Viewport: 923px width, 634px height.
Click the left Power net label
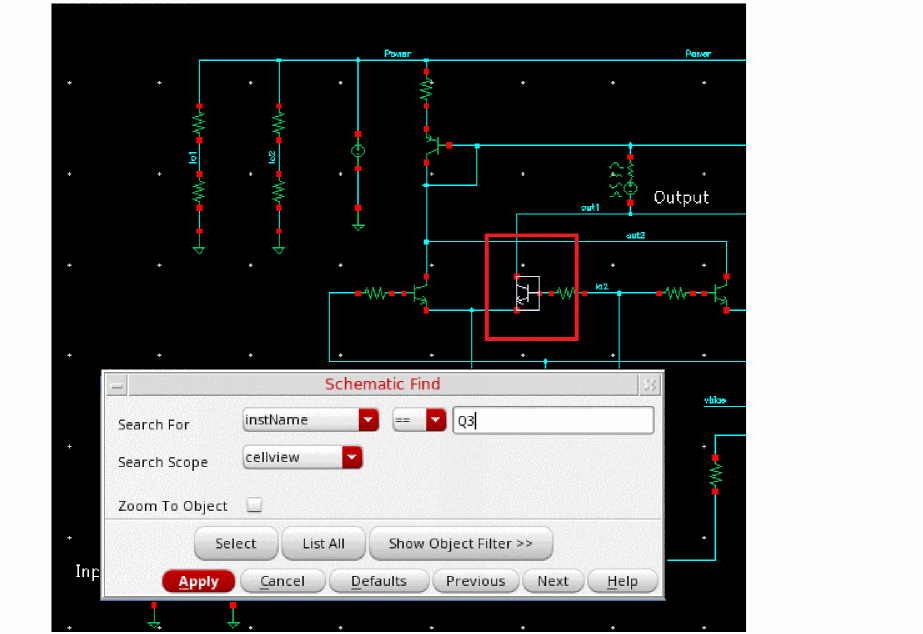click(397, 54)
